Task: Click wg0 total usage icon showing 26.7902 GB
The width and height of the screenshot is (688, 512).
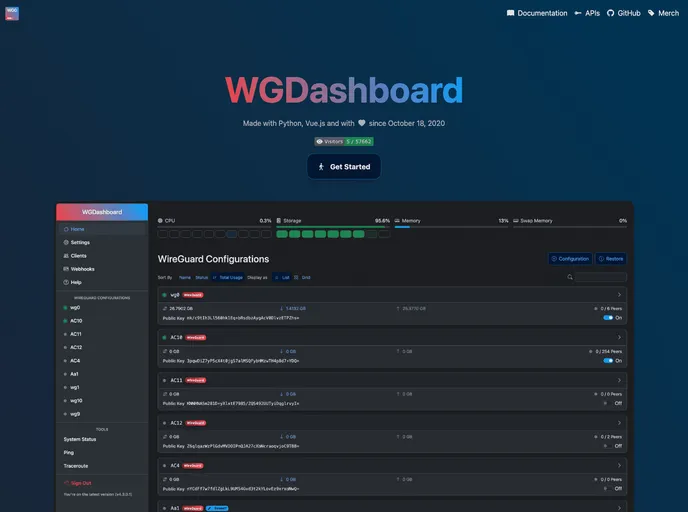Action: pyautogui.click(x=165, y=308)
